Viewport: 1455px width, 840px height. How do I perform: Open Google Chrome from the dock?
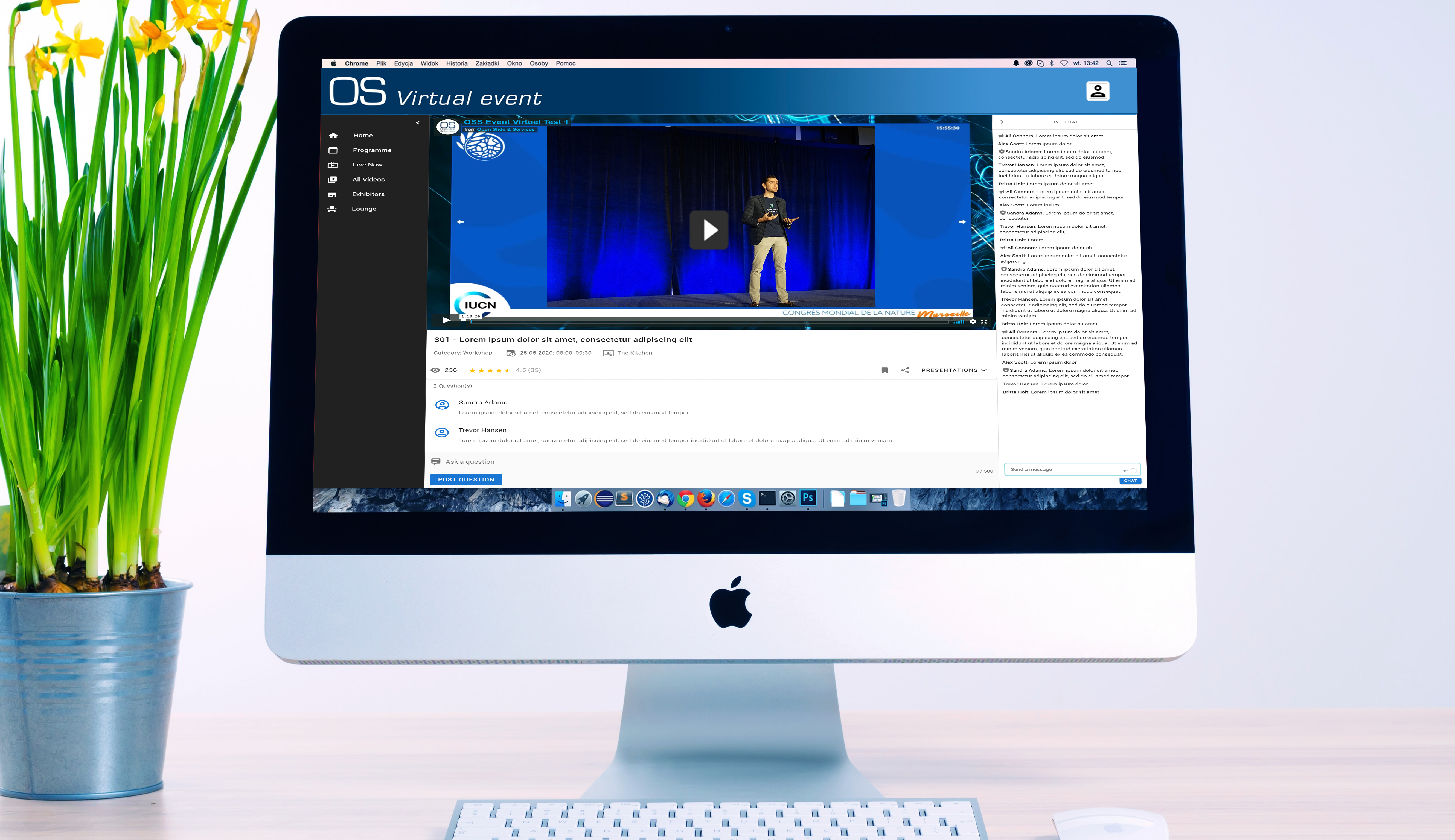(x=686, y=499)
